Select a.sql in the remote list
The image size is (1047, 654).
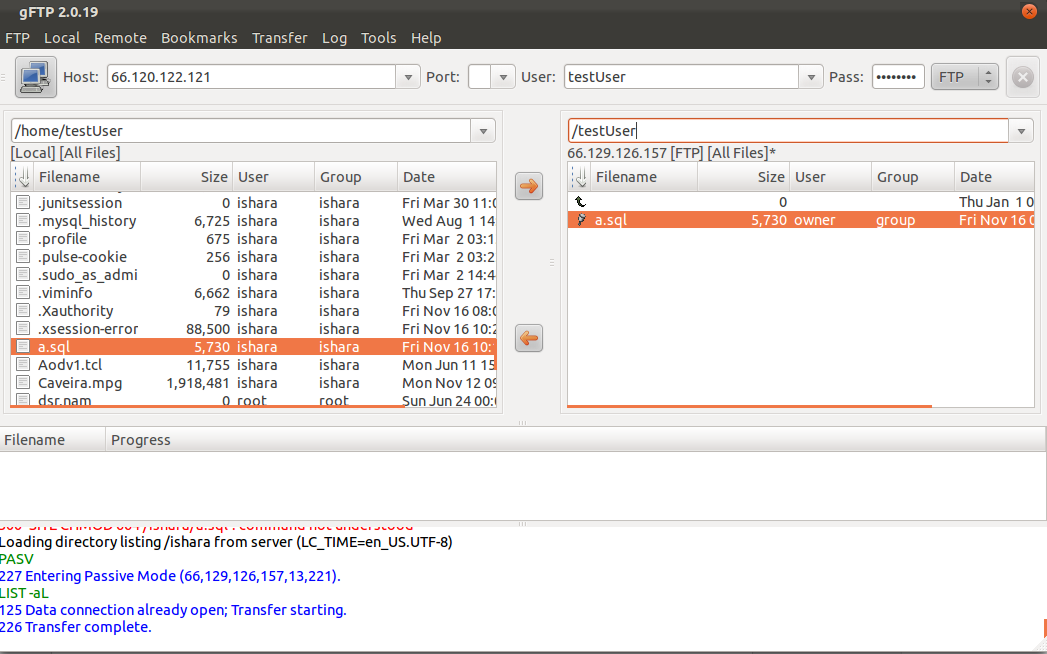pyautogui.click(x=801, y=220)
